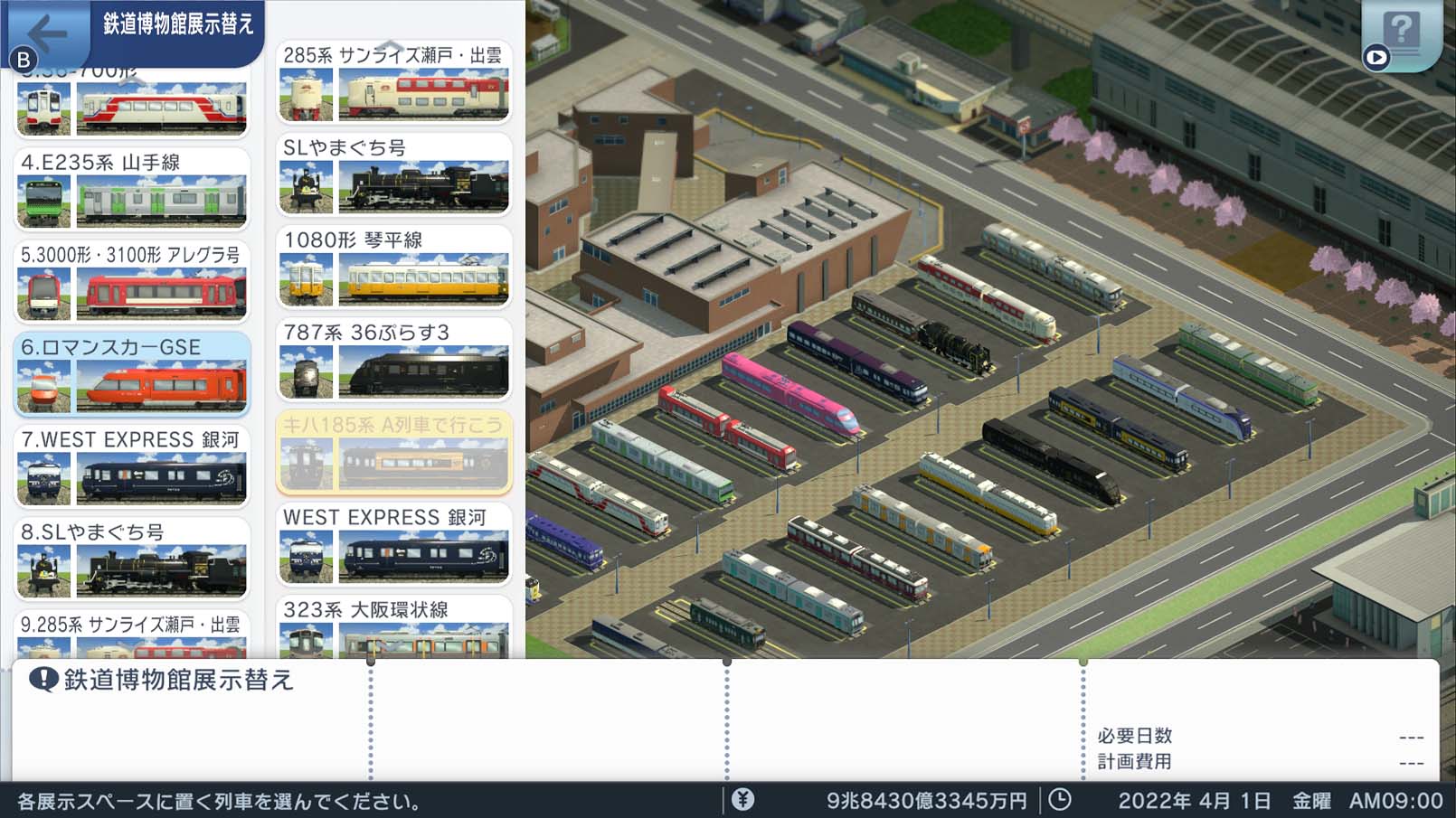Click the scroll-up chevron above the train options
1456x818 pixels.
coord(389,45)
